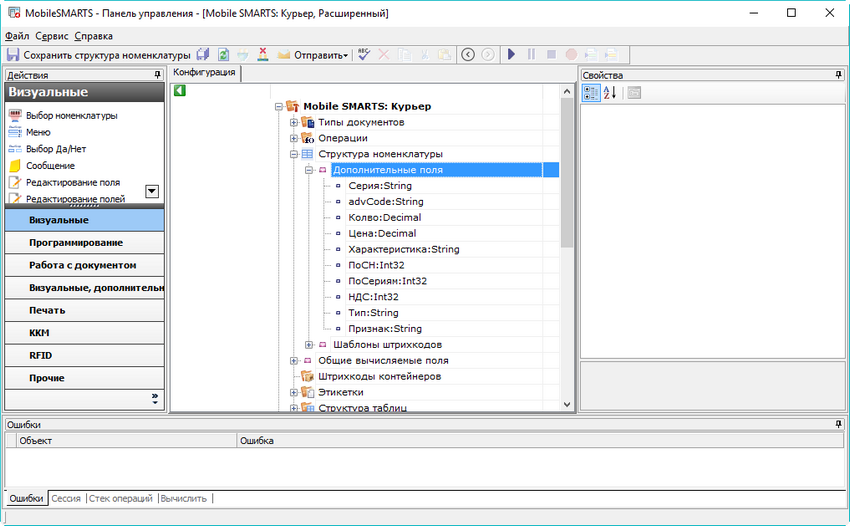Viewport: 850px width, 526px height.
Task: Click the green refresh icon in toolbar
Action: tap(223, 55)
